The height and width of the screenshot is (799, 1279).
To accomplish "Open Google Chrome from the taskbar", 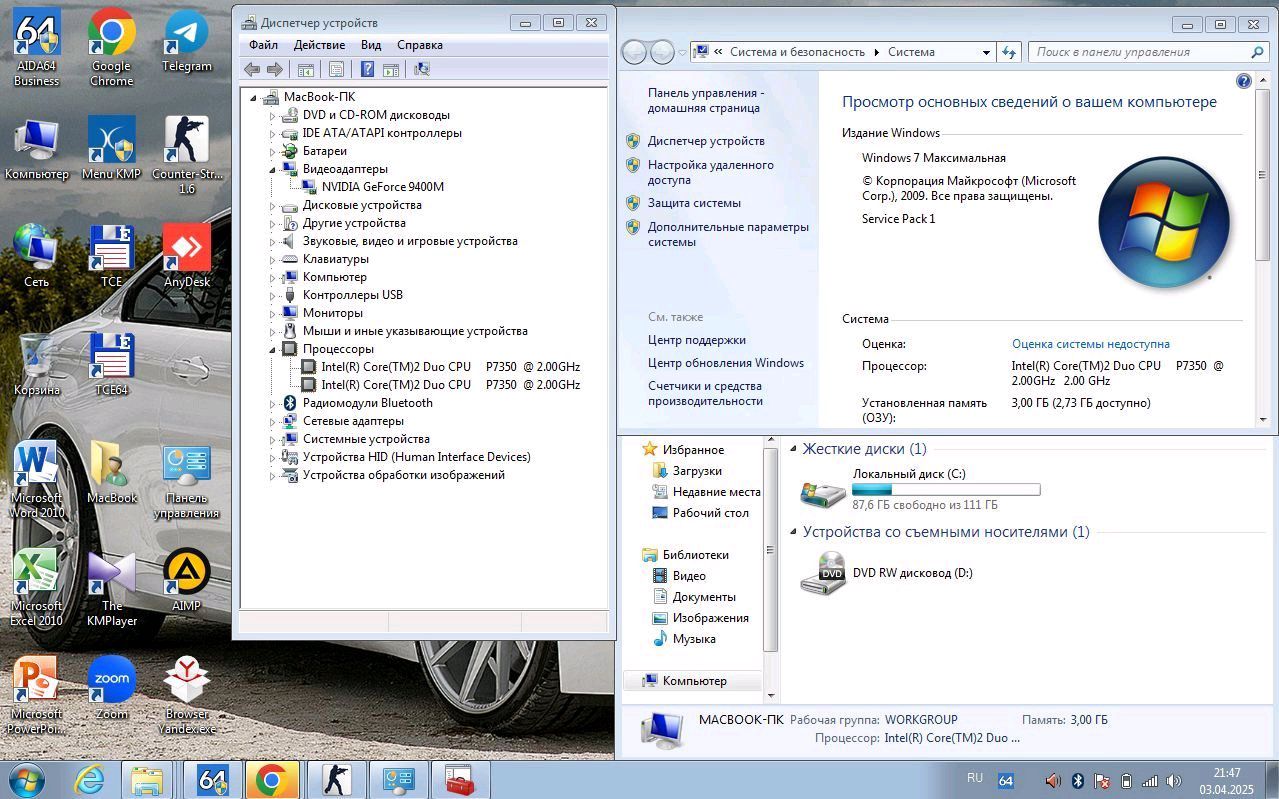I will click(x=270, y=780).
